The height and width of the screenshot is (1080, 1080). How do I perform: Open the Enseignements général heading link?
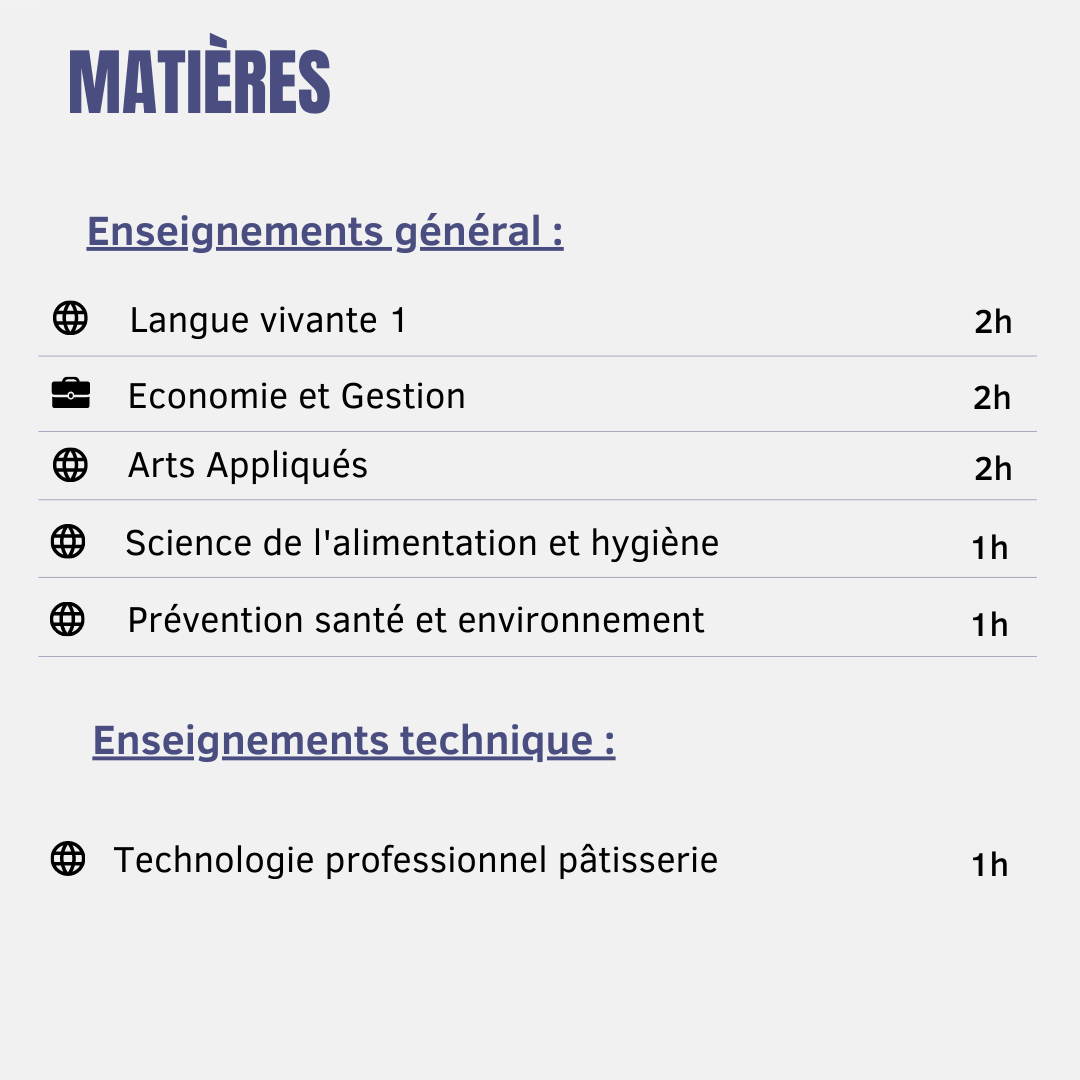pos(325,232)
